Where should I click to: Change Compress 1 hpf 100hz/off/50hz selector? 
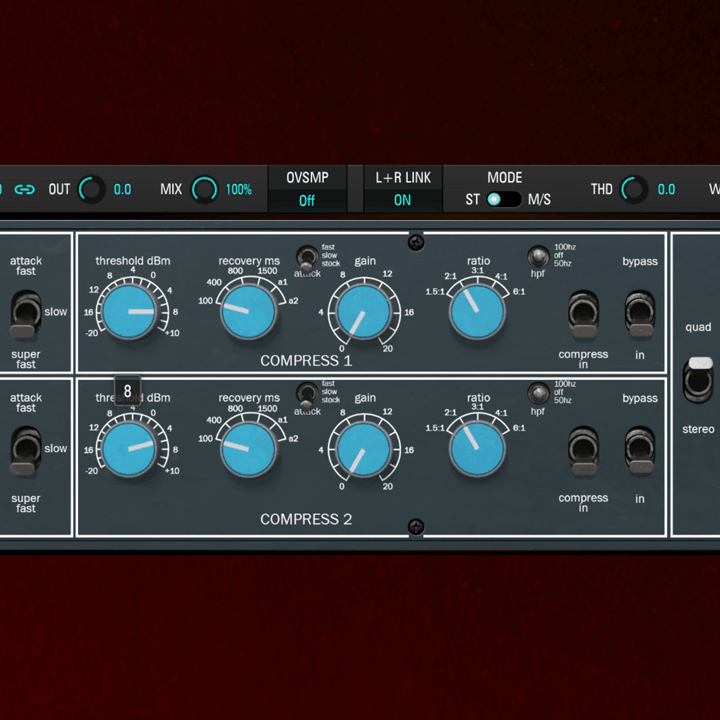tap(538, 256)
